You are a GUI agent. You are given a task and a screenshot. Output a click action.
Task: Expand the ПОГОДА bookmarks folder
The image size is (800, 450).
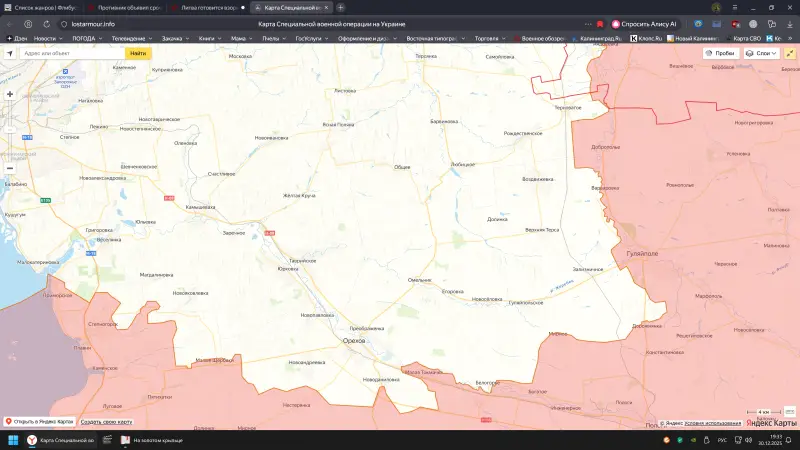(x=88, y=38)
